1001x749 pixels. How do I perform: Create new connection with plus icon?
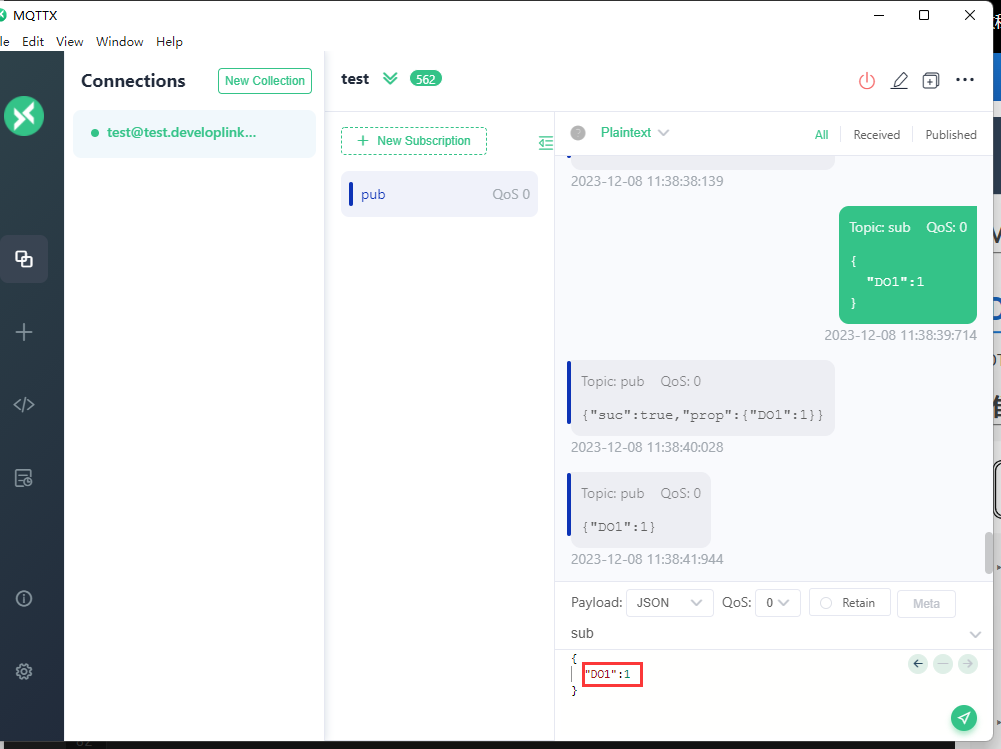[24, 332]
